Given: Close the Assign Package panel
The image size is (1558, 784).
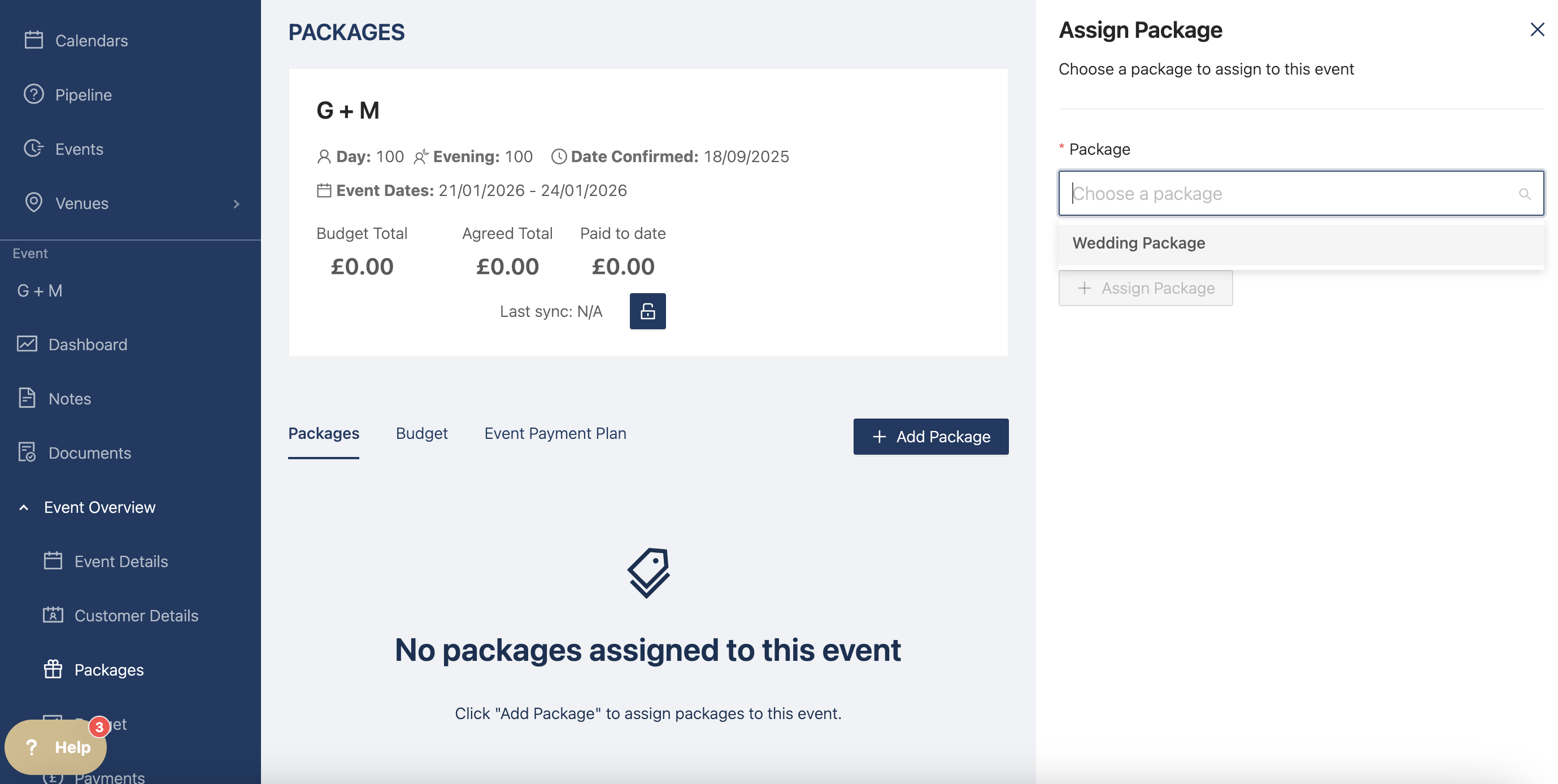Looking at the screenshot, I should click(1536, 29).
